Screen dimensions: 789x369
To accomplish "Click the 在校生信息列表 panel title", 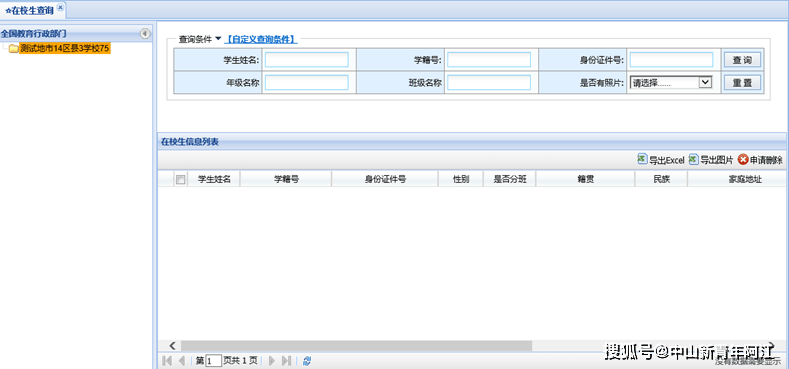I will pos(190,142).
